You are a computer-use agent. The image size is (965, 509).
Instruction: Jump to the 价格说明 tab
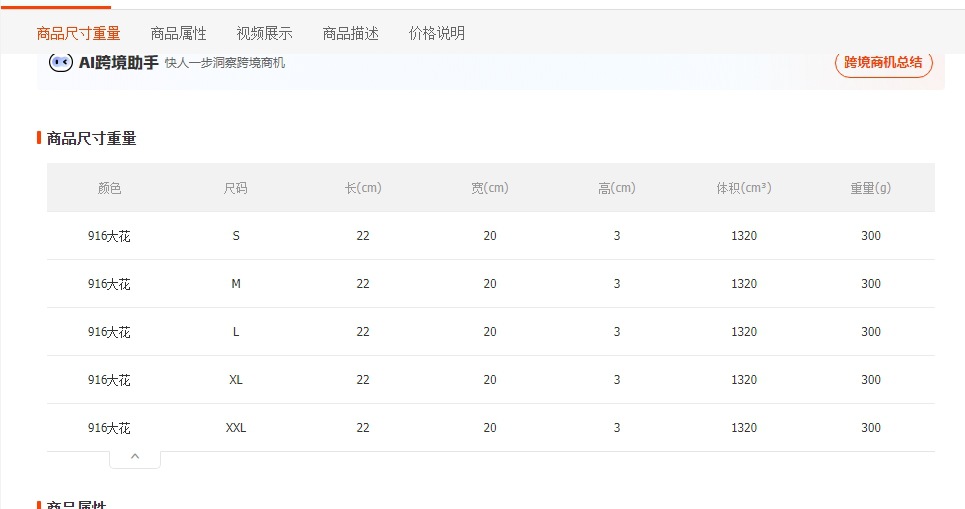tap(437, 33)
